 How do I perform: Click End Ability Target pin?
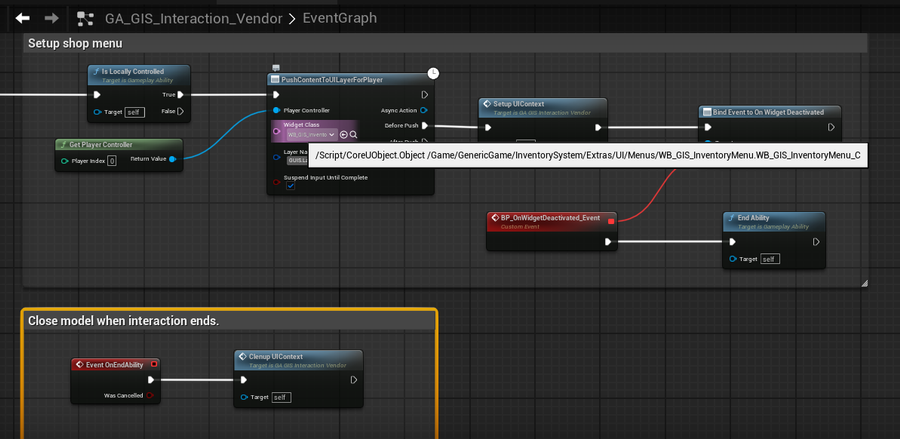point(732,259)
